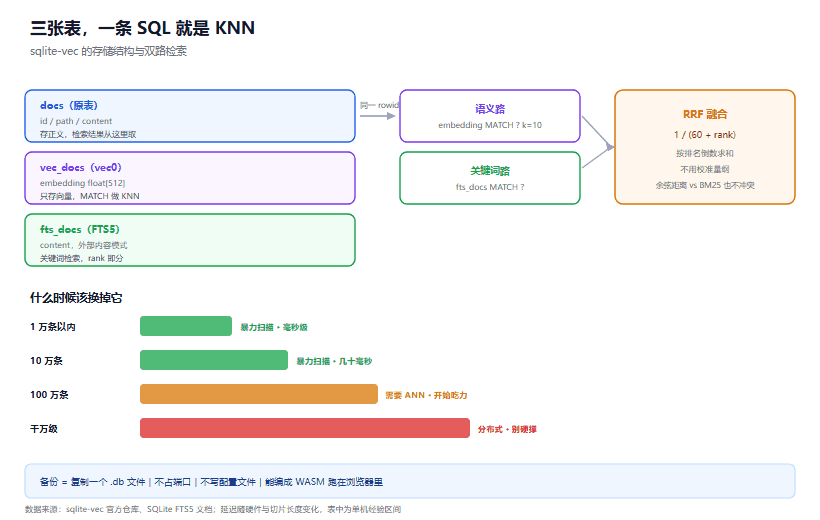820x520 pixels.
Task: Click '分布式・别硬撑' annotation
Action: pos(507,429)
